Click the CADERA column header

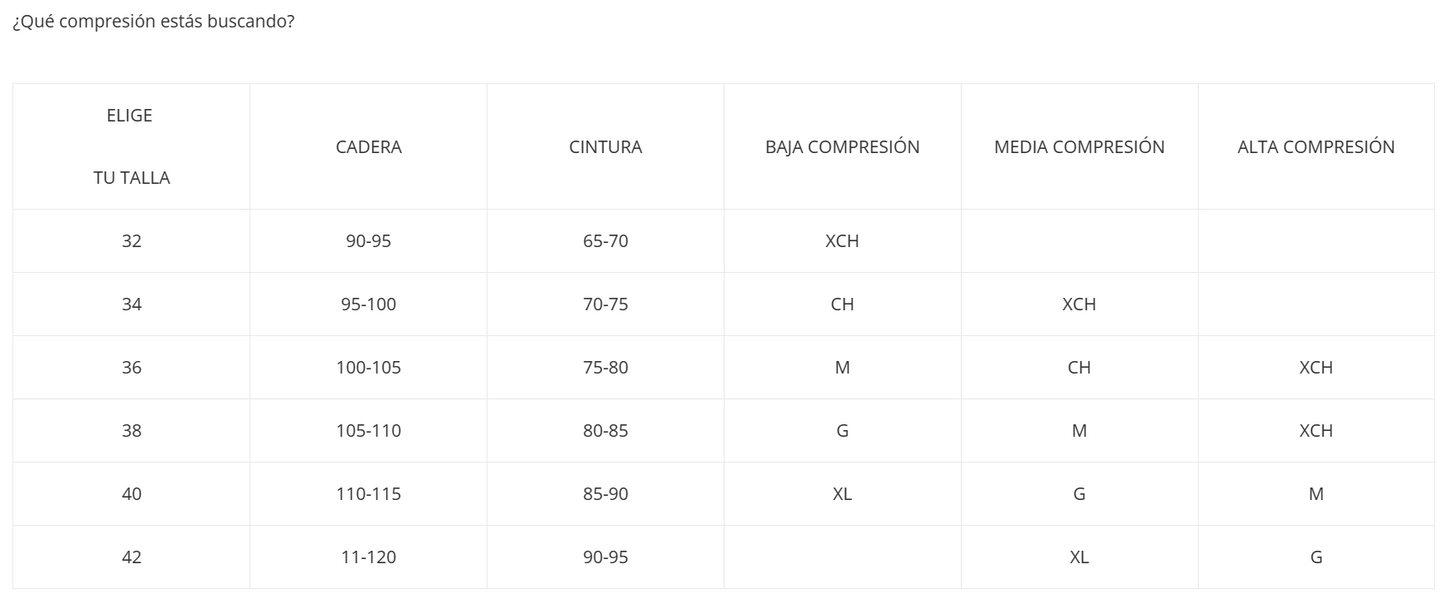pyautogui.click(x=368, y=147)
